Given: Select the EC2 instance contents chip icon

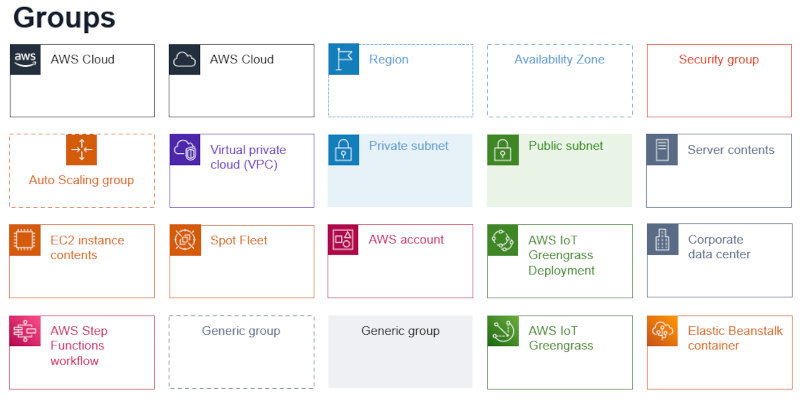Looking at the screenshot, I should [x=25, y=240].
